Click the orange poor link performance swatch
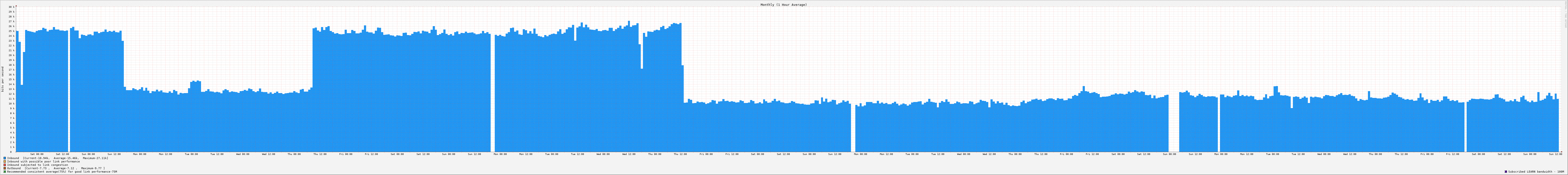 [5, 162]
